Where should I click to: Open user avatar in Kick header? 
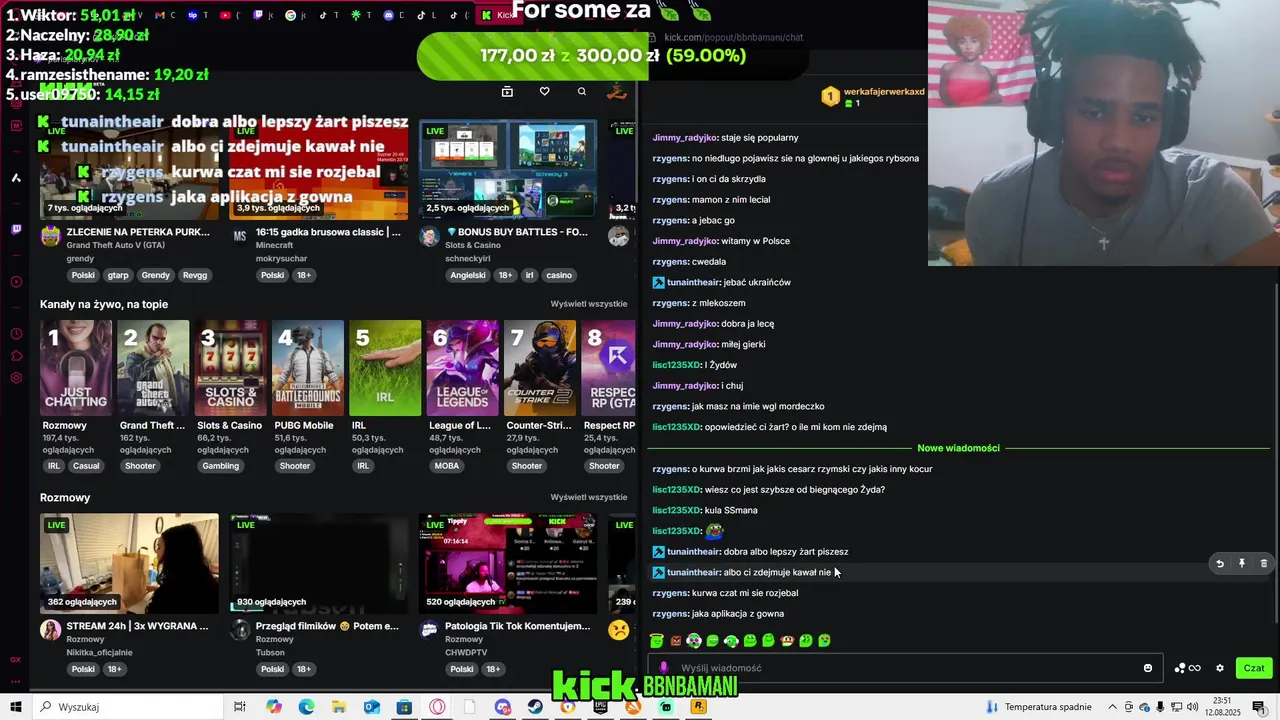coord(617,91)
